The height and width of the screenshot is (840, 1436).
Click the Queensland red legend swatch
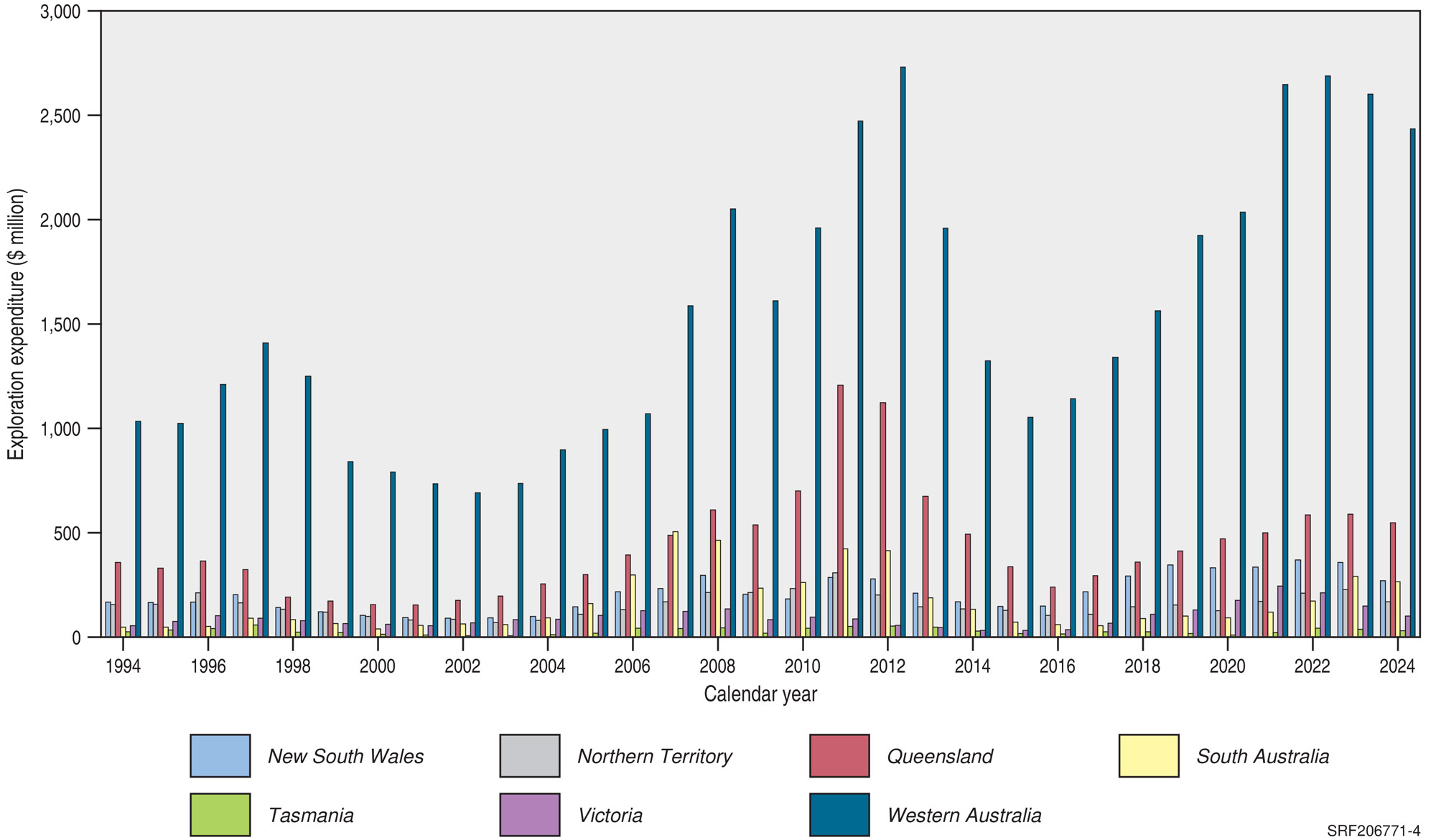tap(839, 755)
